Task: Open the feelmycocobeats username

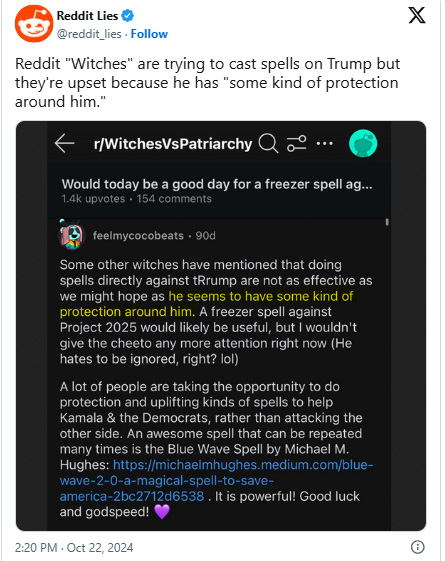Action: coord(138,236)
